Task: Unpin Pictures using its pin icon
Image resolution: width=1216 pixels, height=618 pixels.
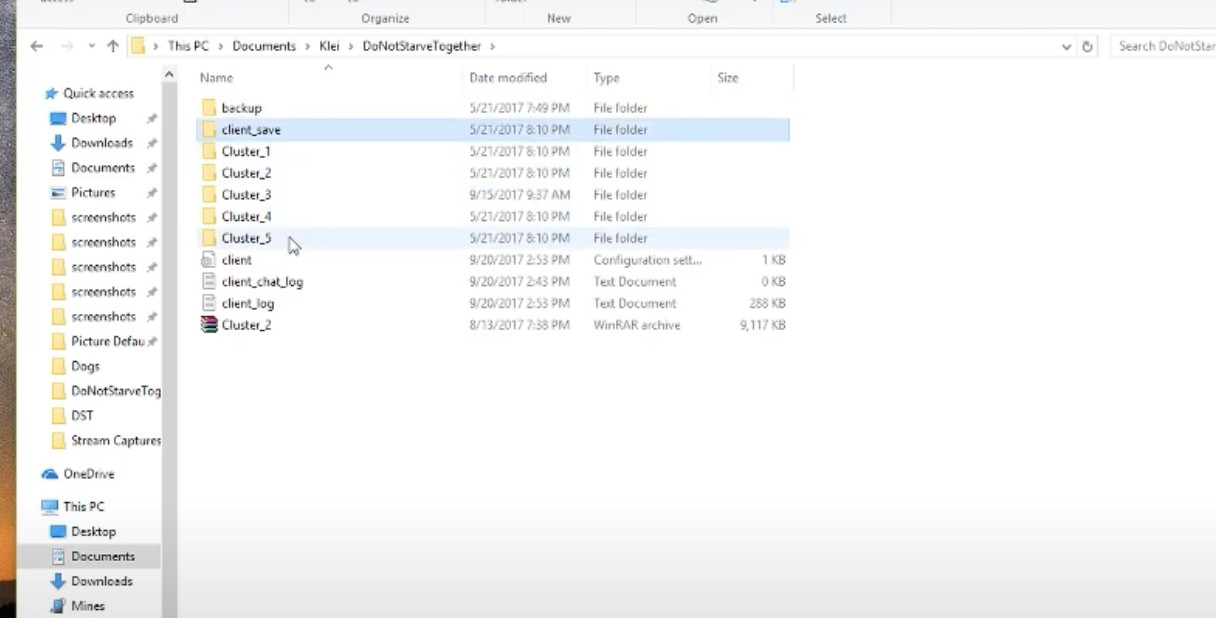Action: (x=152, y=193)
